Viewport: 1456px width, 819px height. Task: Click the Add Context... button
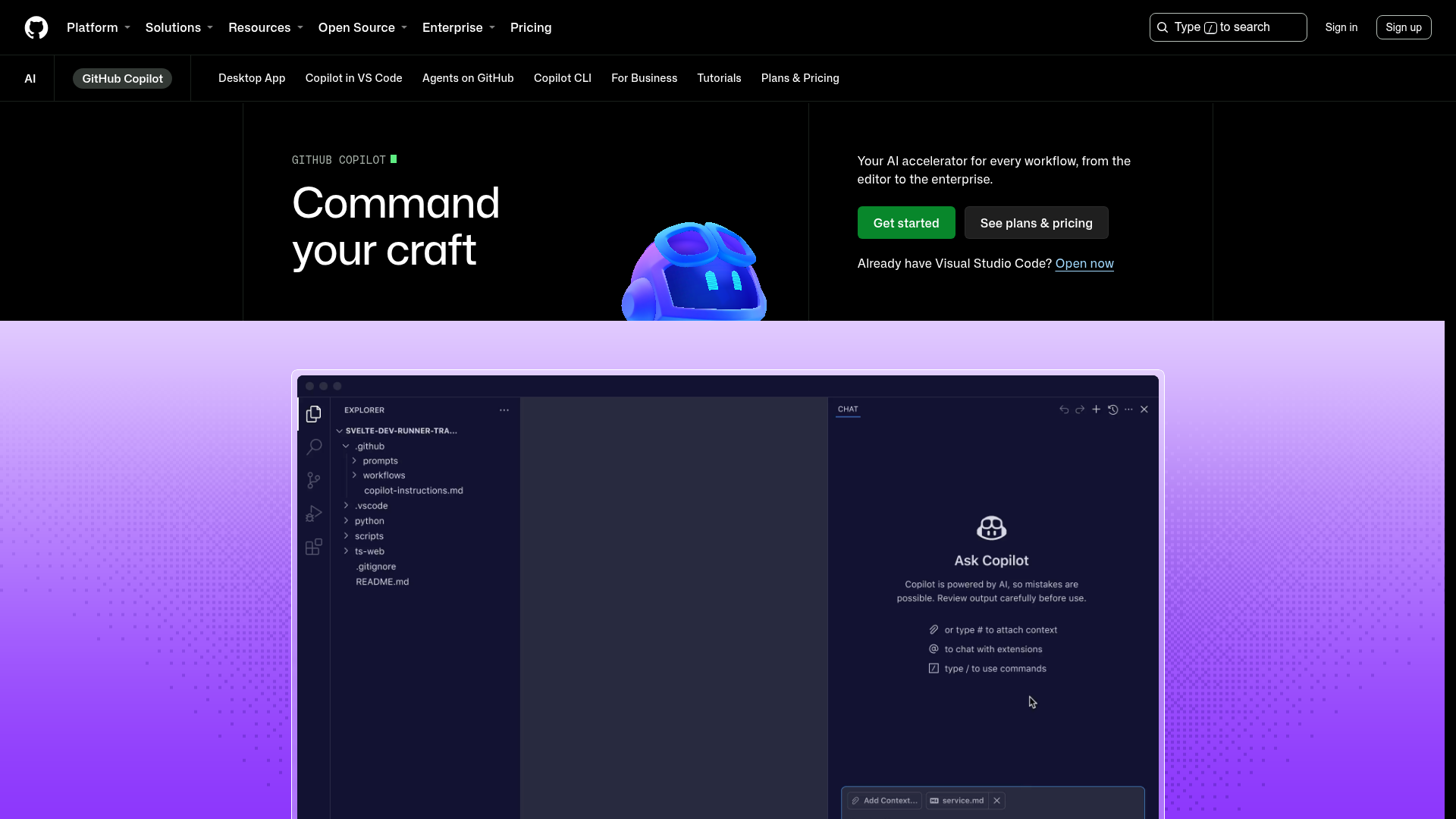pos(884,801)
